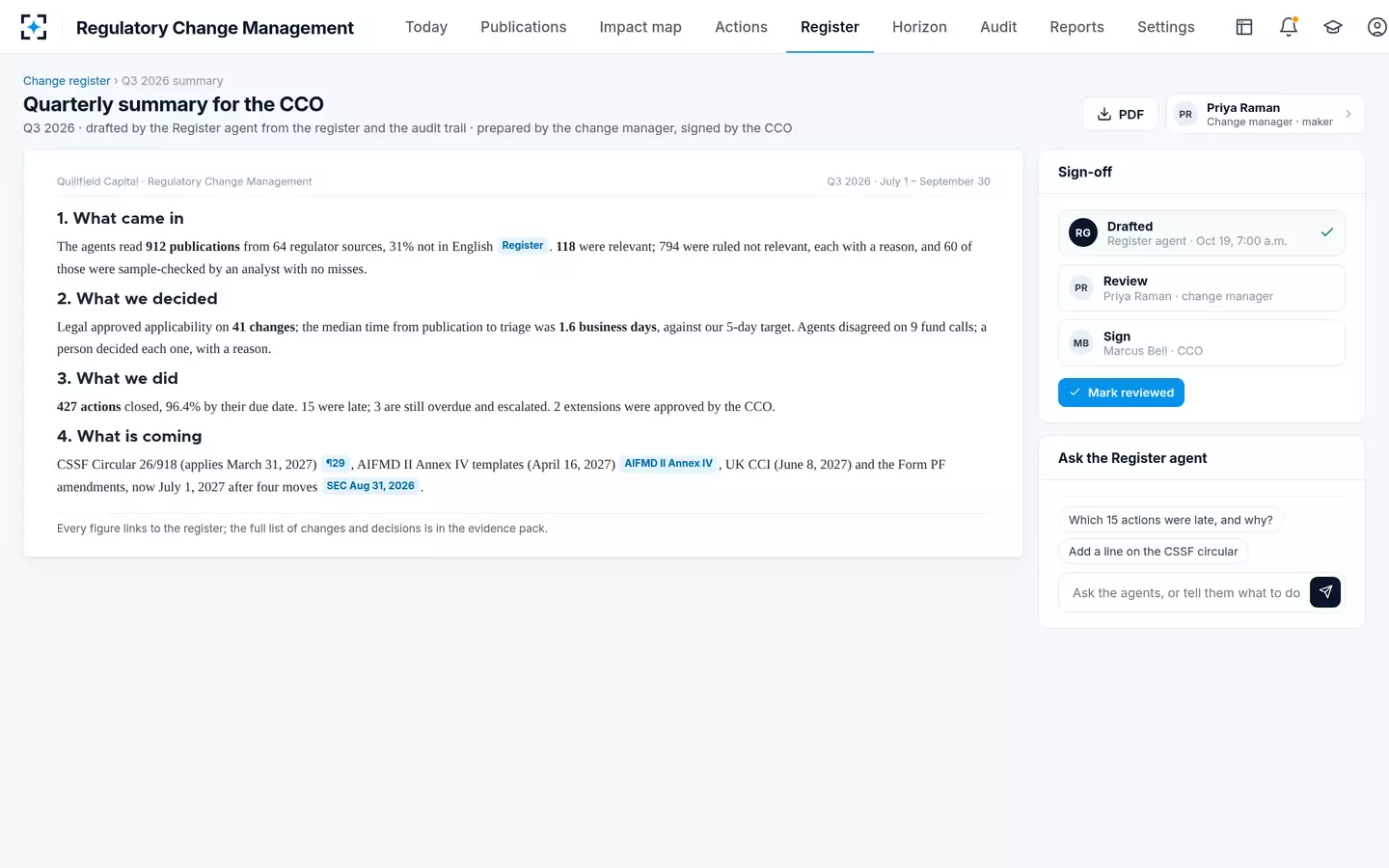Open the SEC Aug 31, 2026 citation chip
The height and width of the screenshot is (868, 1389).
click(x=370, y=486)
